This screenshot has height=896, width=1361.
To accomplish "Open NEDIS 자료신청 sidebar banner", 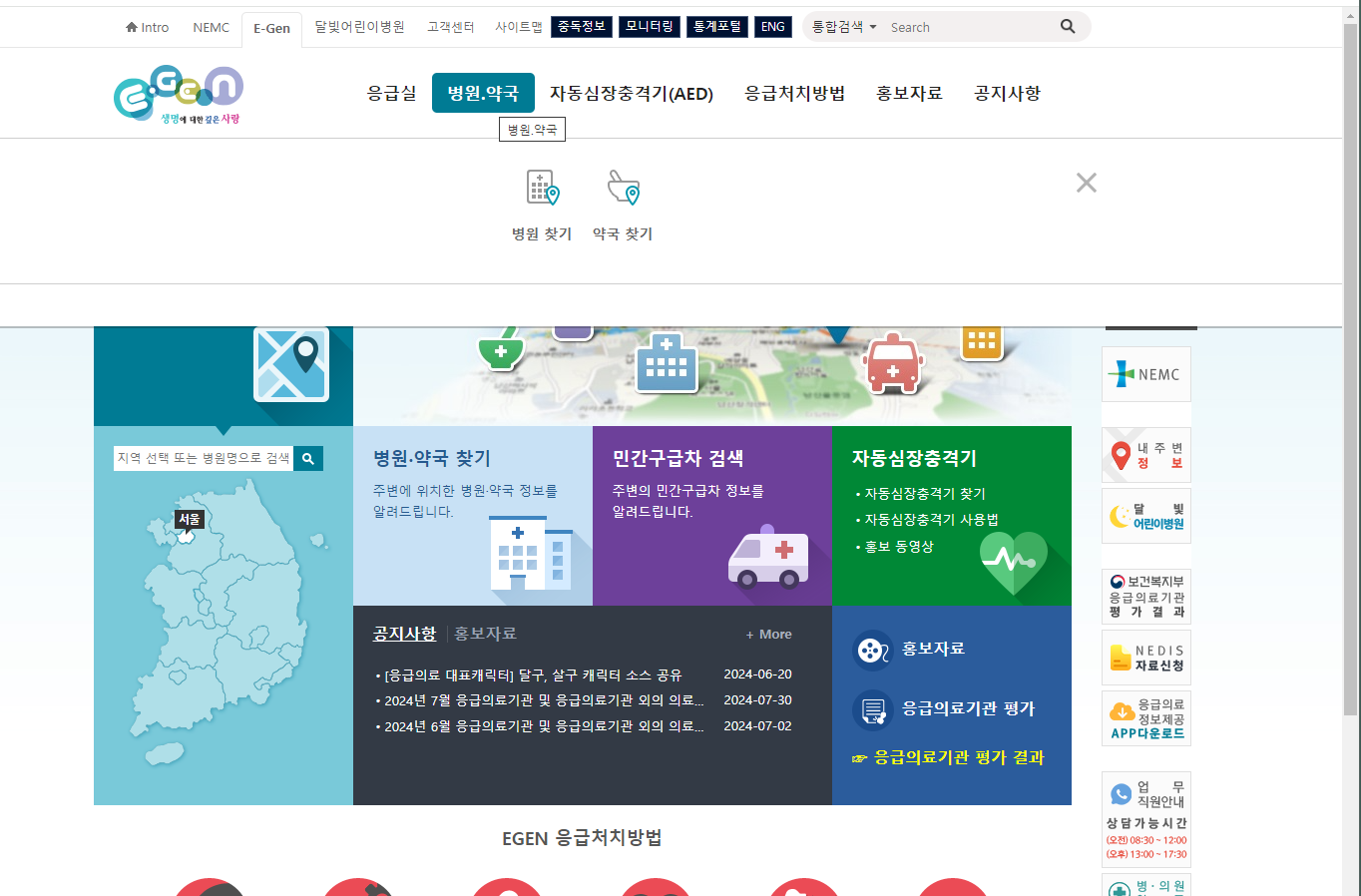I will click(x=1146, y=658).
